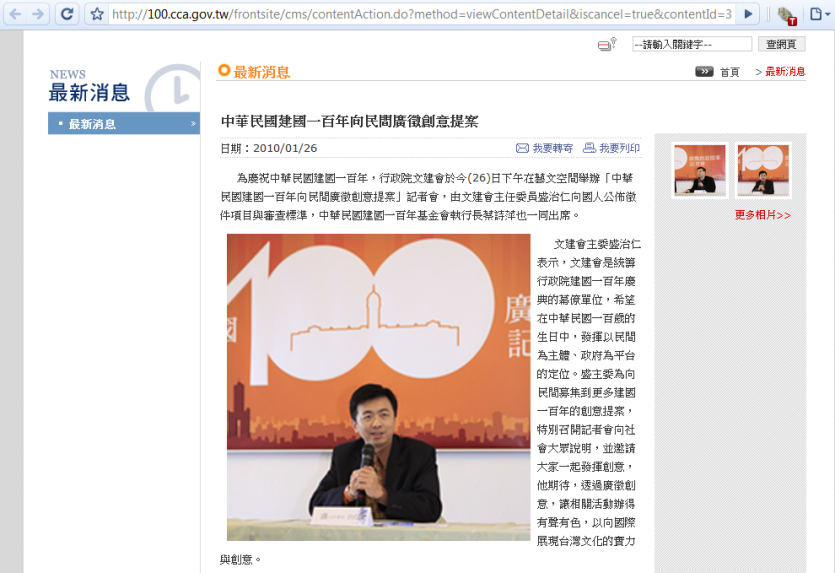Click the 最新消息 breadcrumb link
The width and height of the screenshot is (835, 573).
point(784,72)
